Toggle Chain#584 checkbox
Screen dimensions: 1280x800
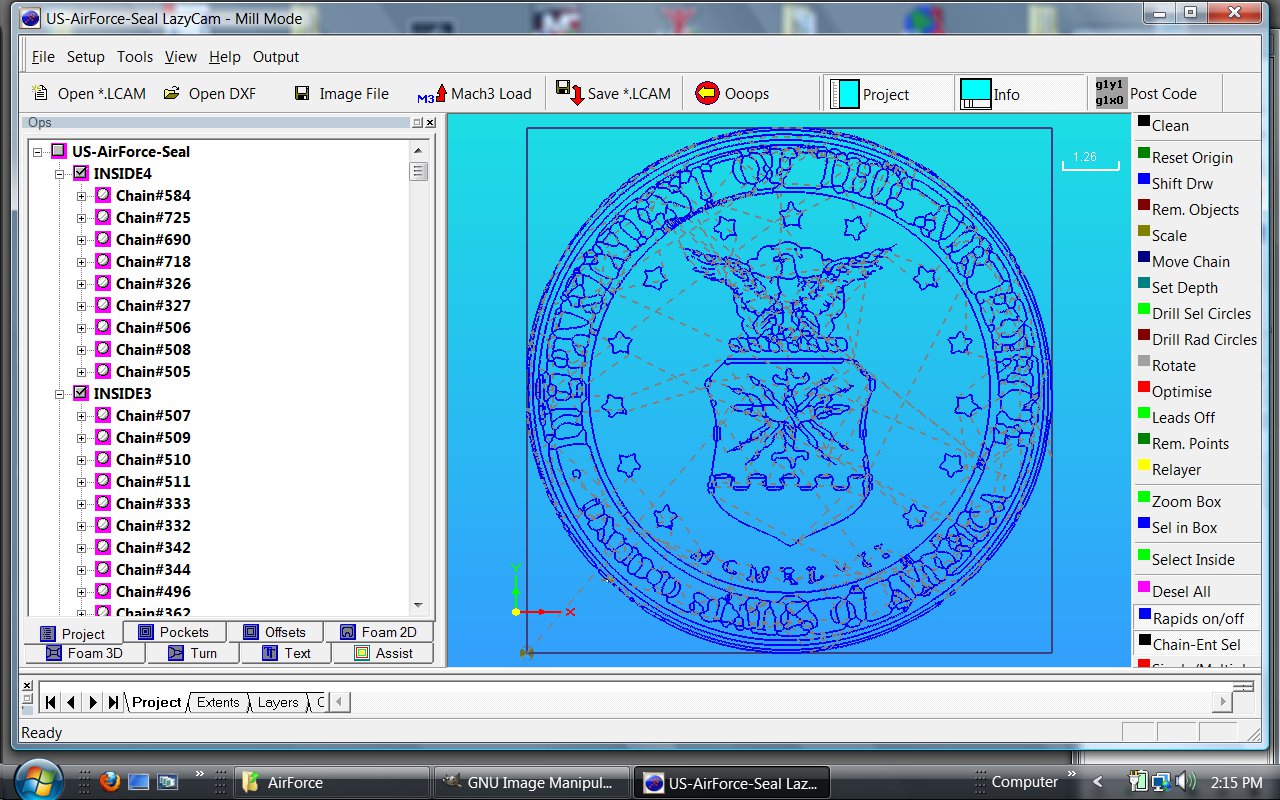[103, 195]
